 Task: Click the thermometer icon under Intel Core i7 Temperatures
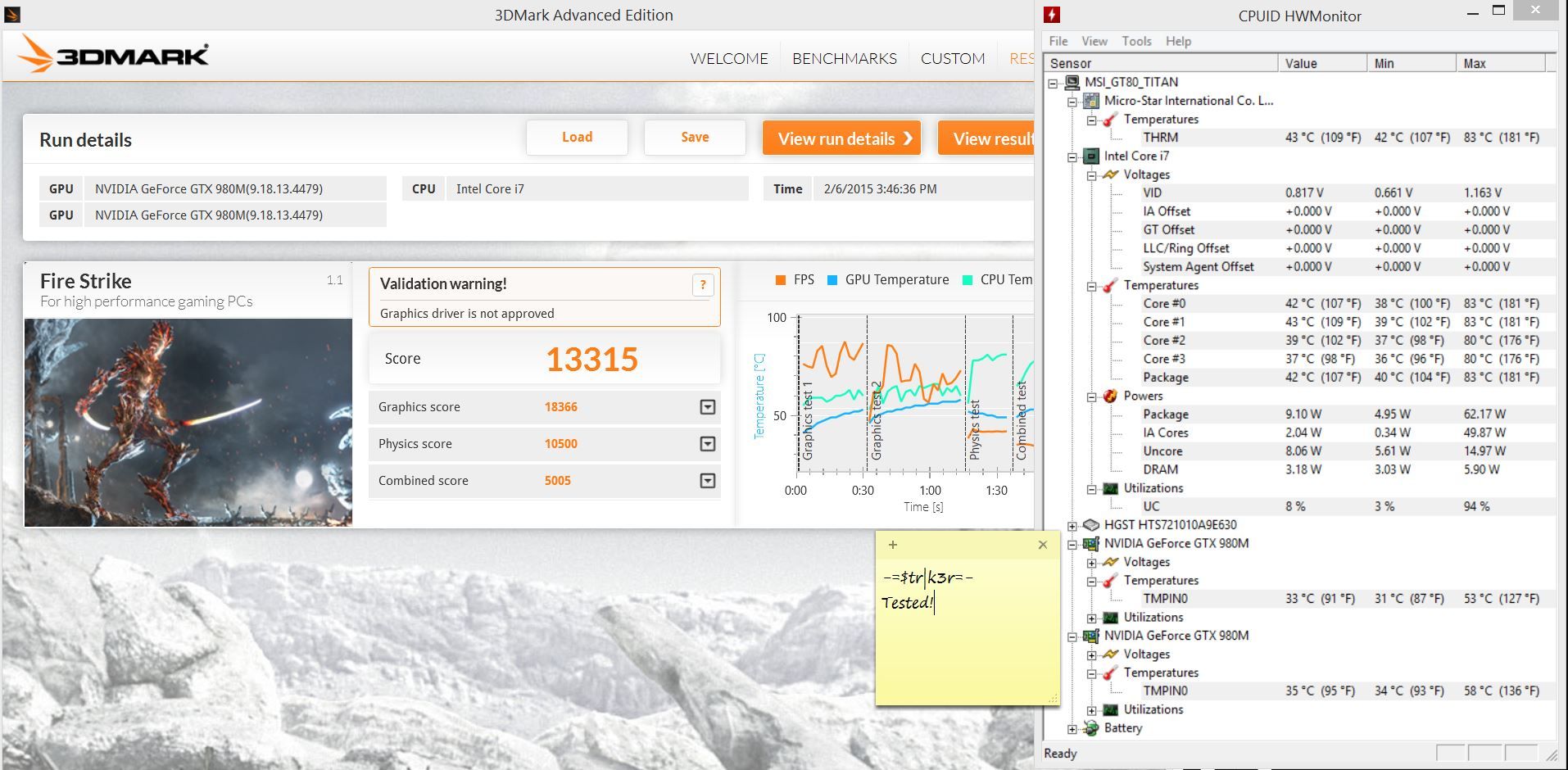click(x=1111, y=285)
